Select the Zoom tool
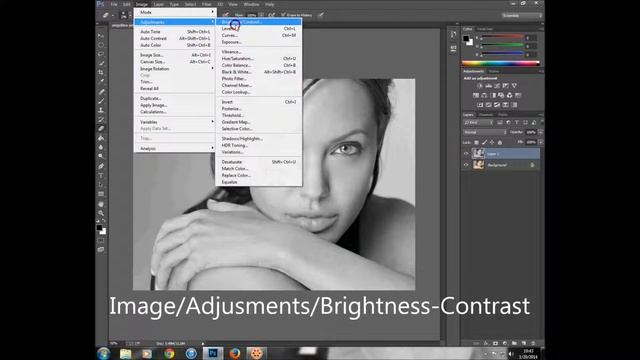This screenshot has width=640, height=360. (101, 213)
